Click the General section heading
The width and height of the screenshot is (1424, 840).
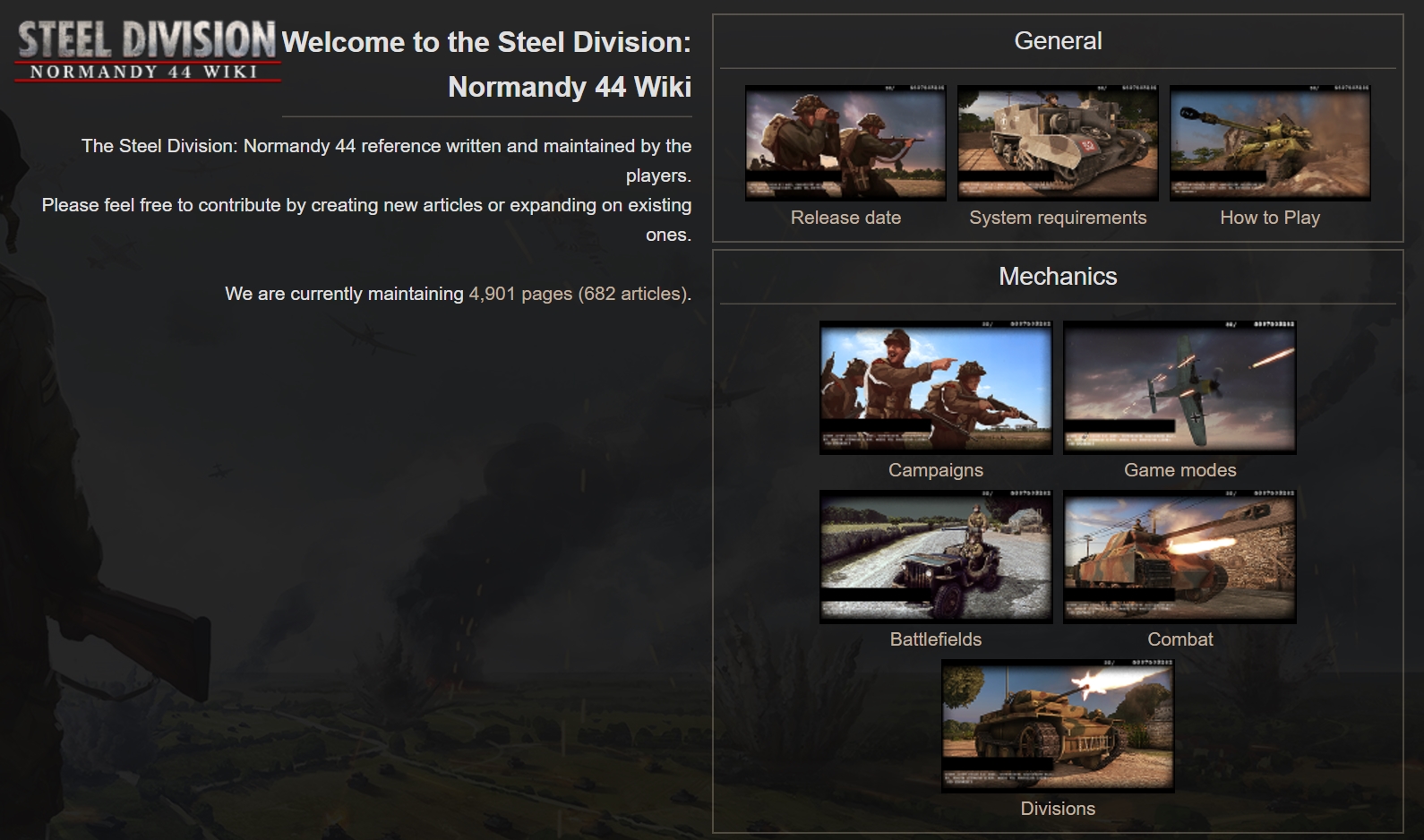[x=1058, y=41]
